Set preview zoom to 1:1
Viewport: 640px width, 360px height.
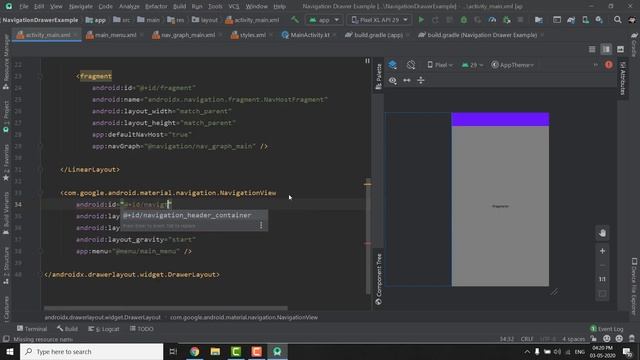pyautogui.click(x=602, y=279)
